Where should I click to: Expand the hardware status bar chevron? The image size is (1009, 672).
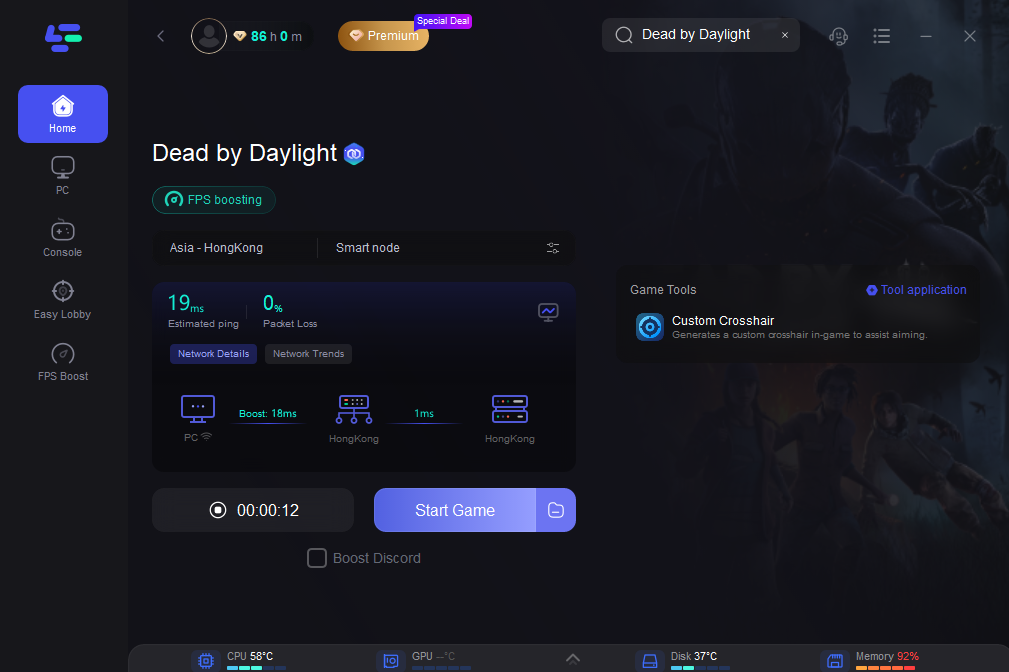pos(573,658)
